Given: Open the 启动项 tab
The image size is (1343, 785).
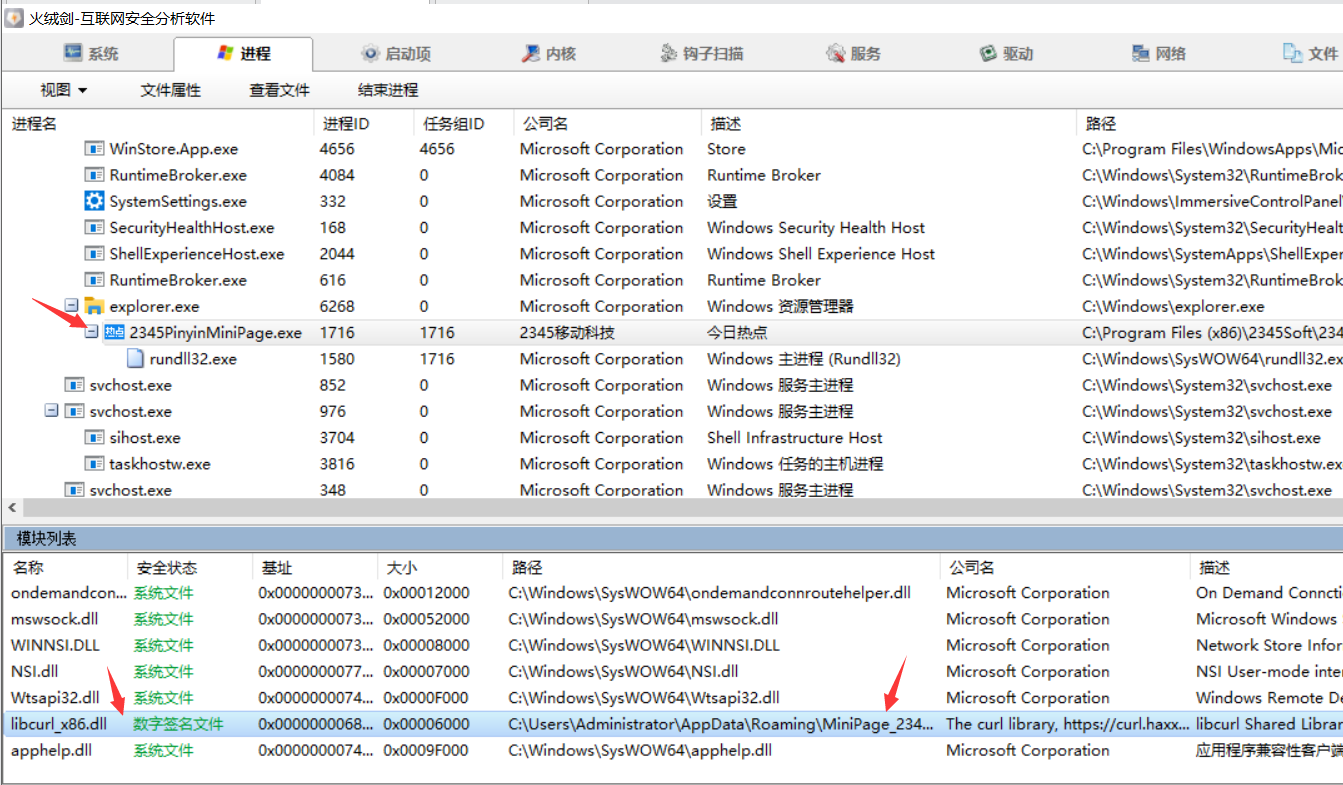Looking at the screenshot, I should pyautogui.click(x=396, y=54).
